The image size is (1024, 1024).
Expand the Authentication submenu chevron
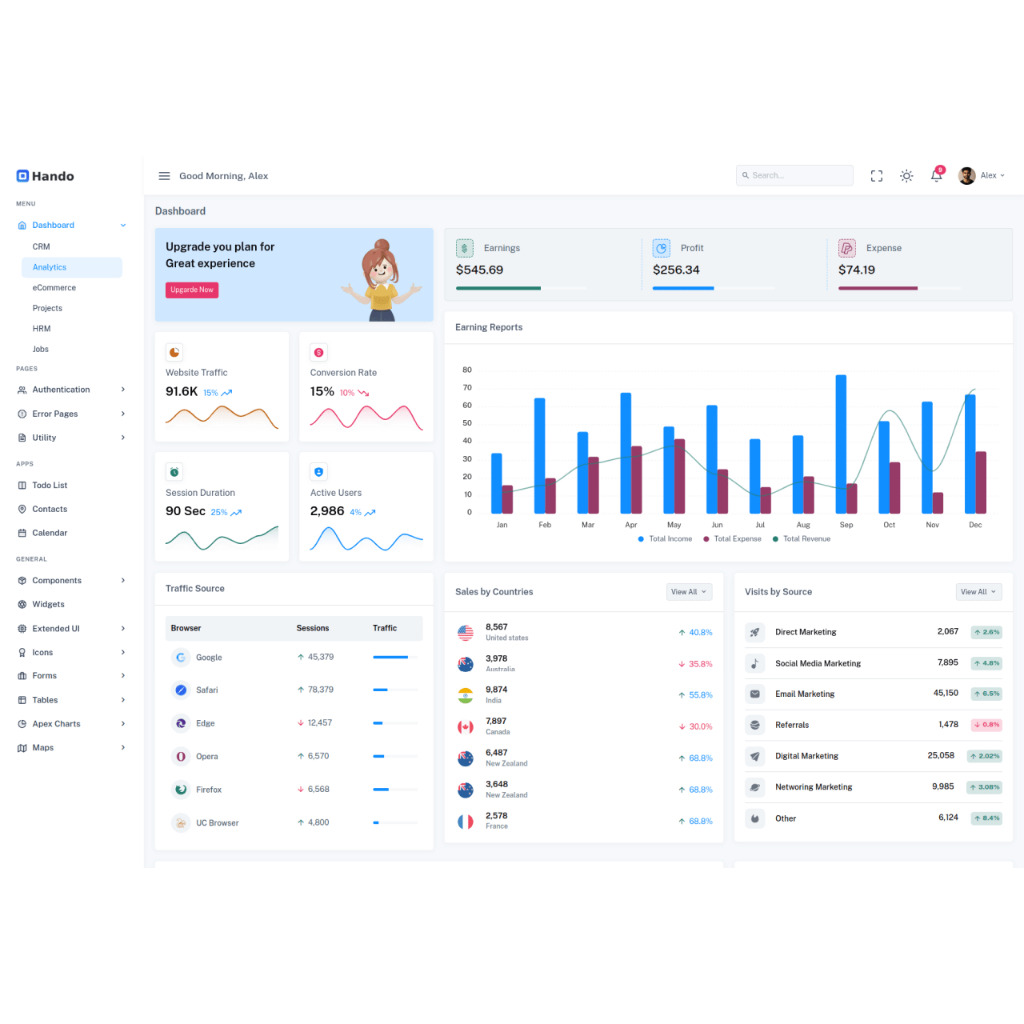click(123, 389)
